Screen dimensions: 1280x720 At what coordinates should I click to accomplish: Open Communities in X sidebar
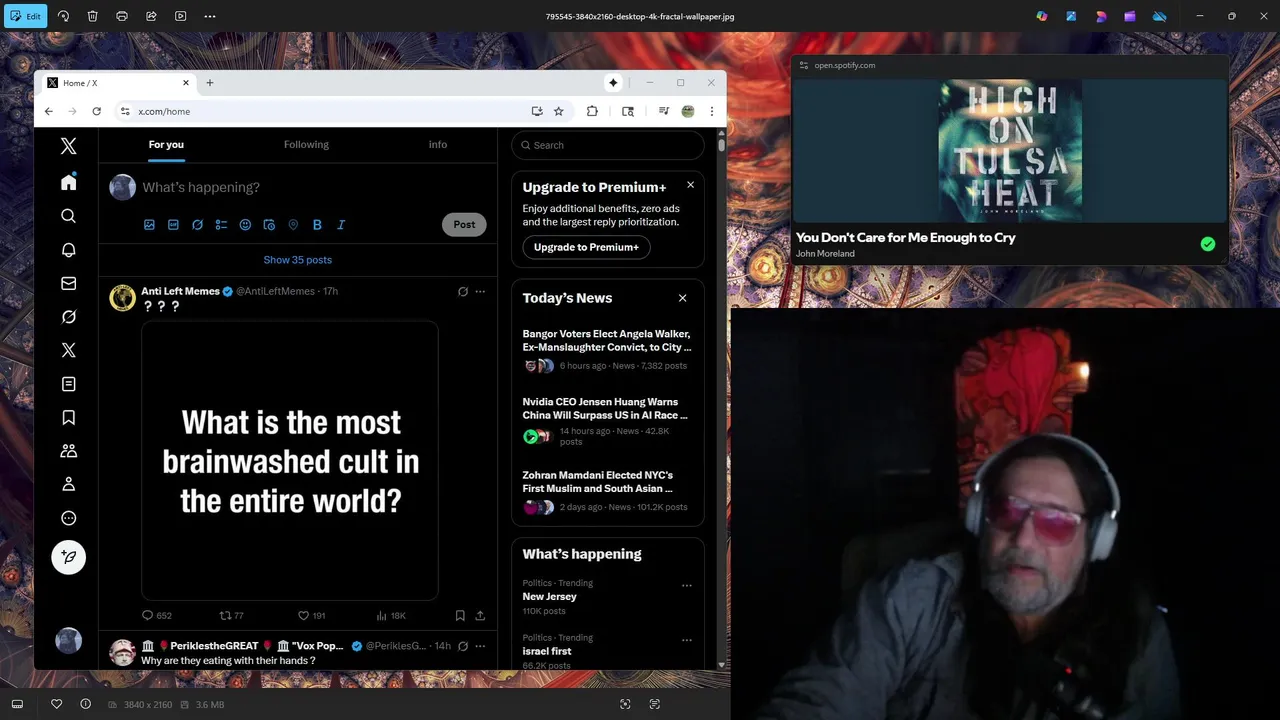[x=68, y=451]
